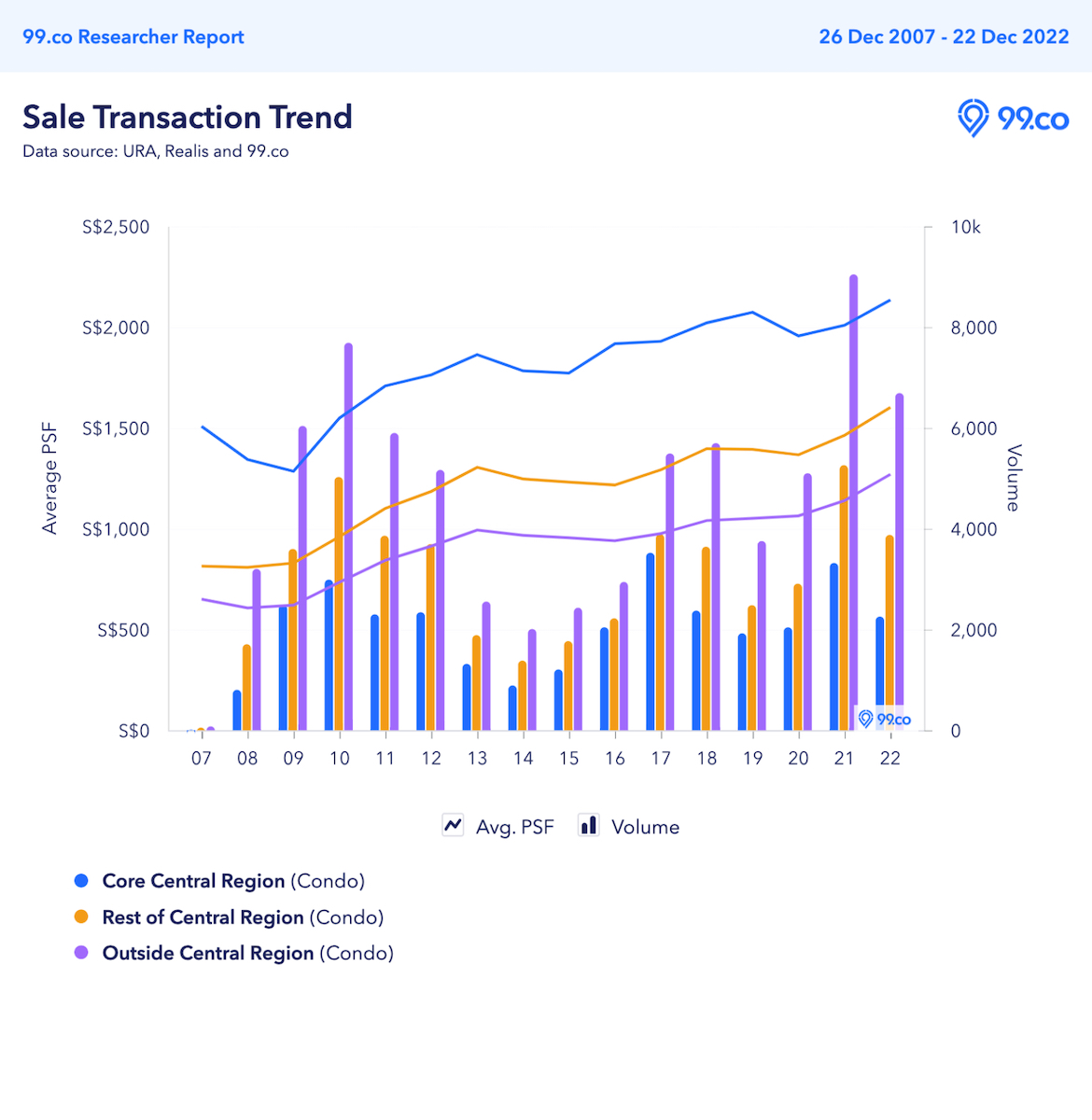Select Rest of Central Region (Condo) label

click(243, 917)
